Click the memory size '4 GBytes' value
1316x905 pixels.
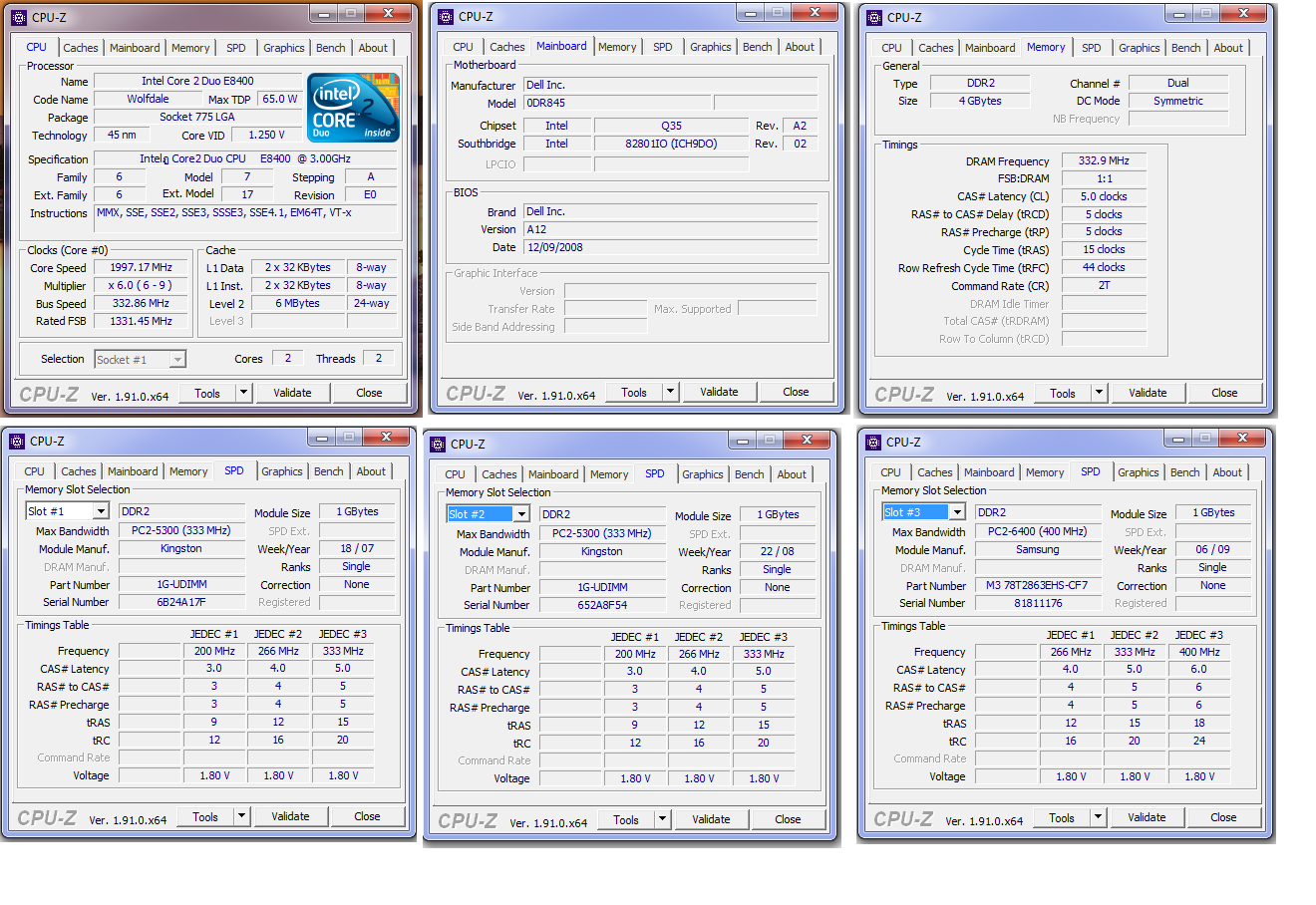click(980, 101)
